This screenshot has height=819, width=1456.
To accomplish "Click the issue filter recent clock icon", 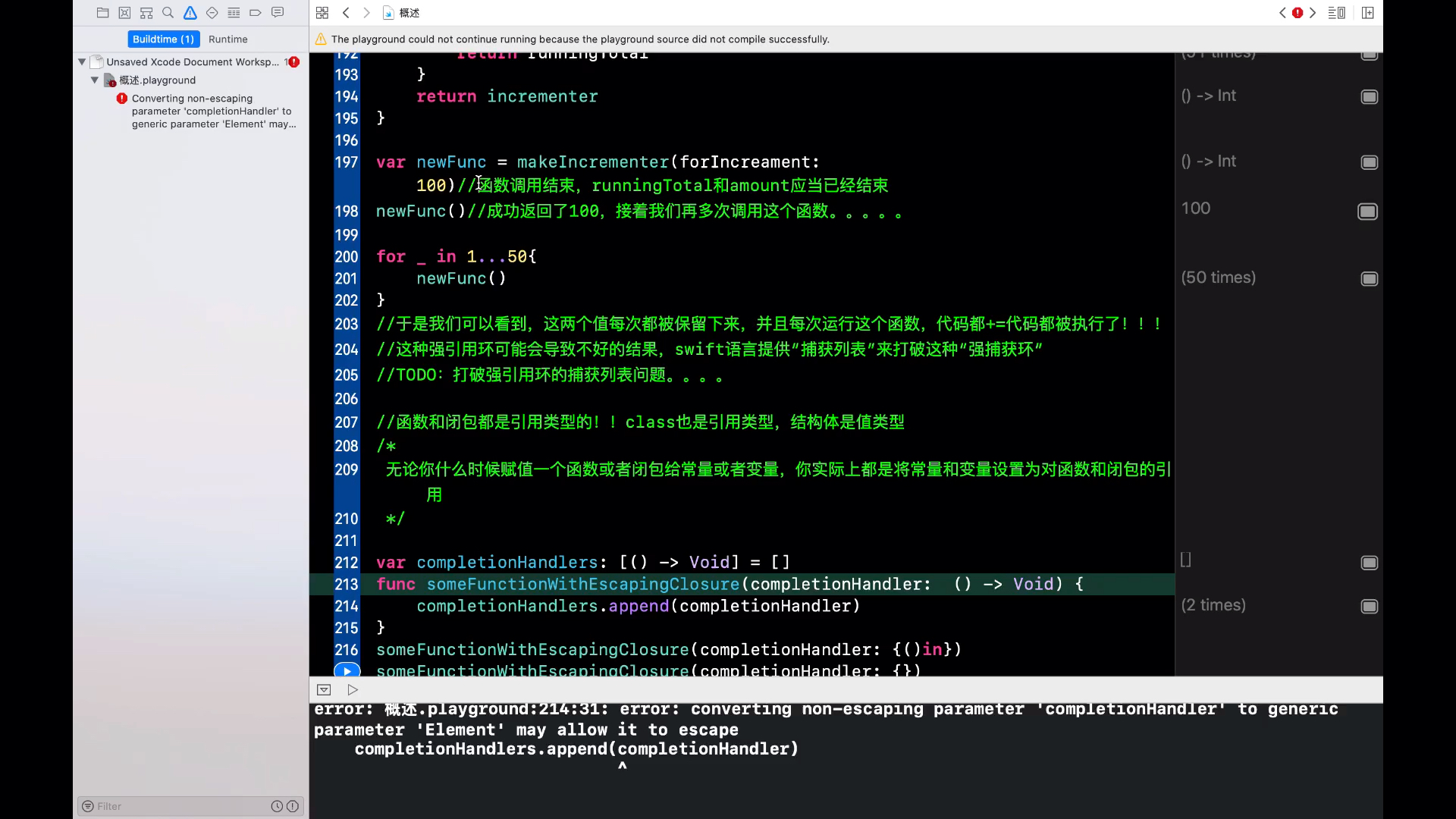I will point(277,806).
